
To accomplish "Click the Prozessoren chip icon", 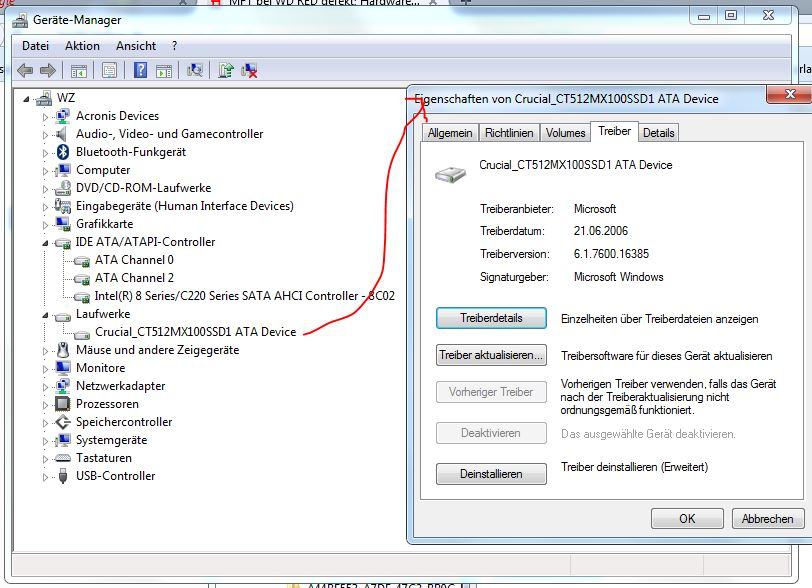I will pos(63,404).
